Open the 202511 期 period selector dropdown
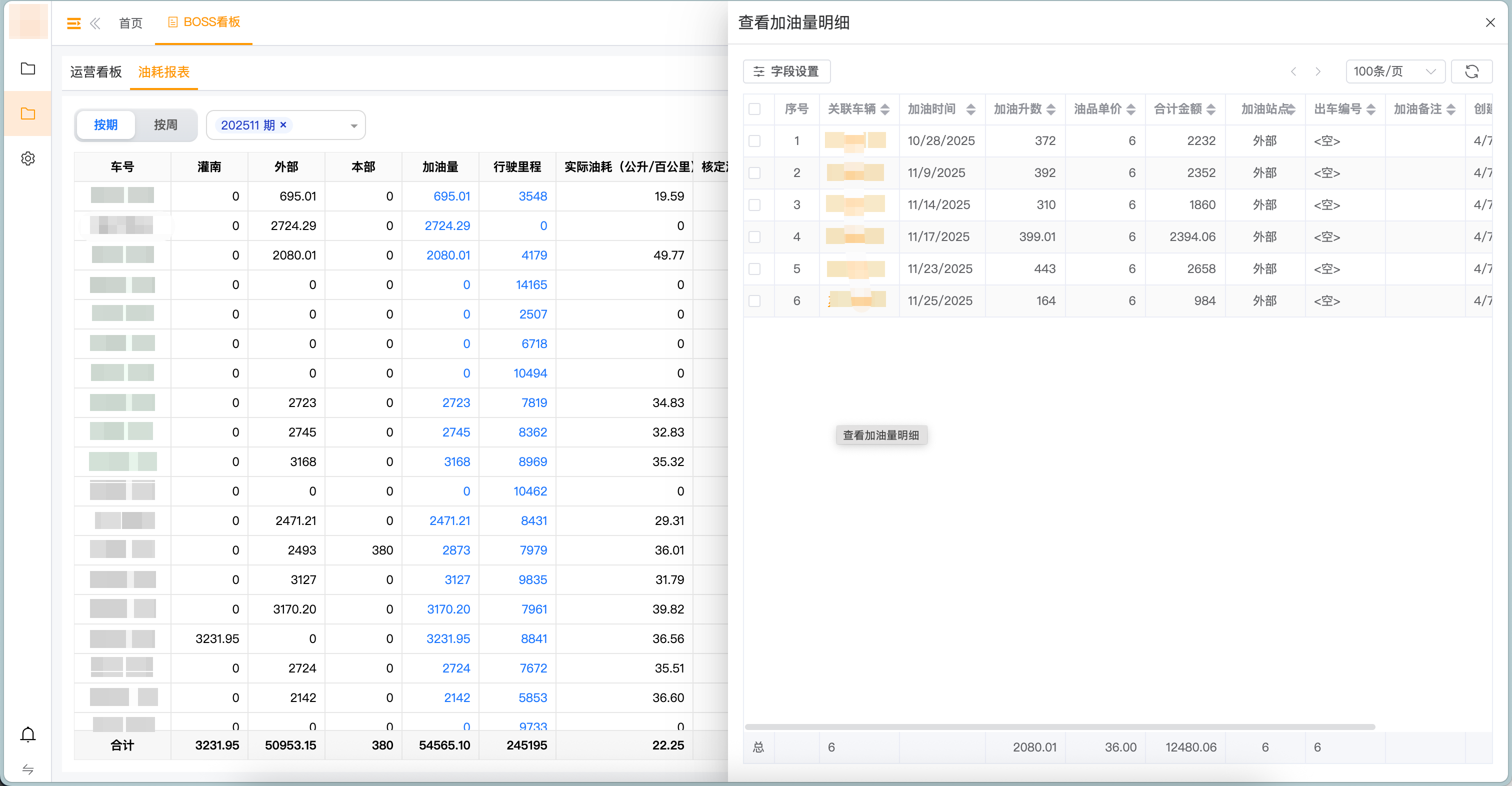 [353, 124]
